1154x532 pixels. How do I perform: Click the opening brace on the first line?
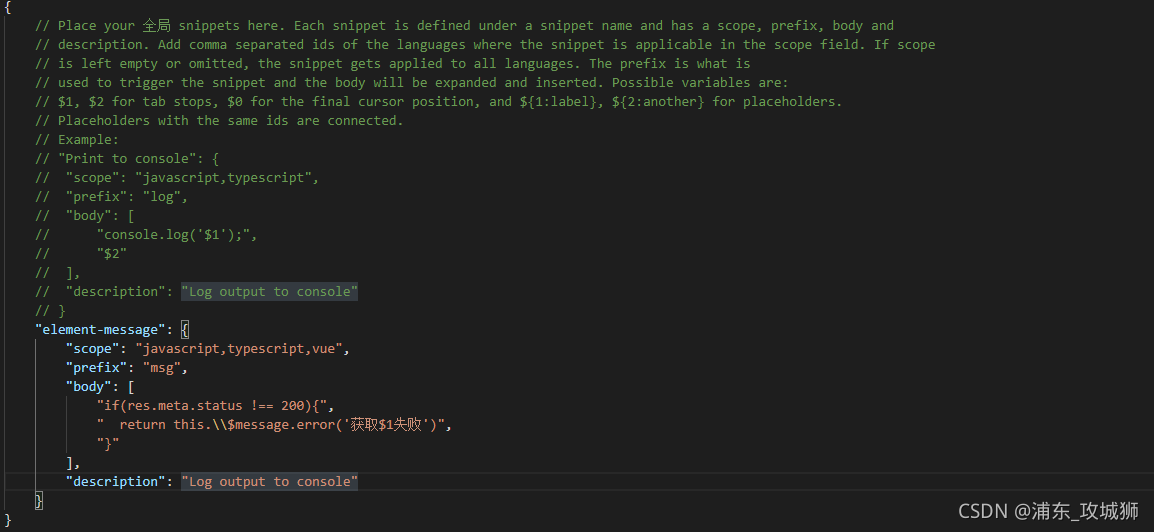coord(8,7)
